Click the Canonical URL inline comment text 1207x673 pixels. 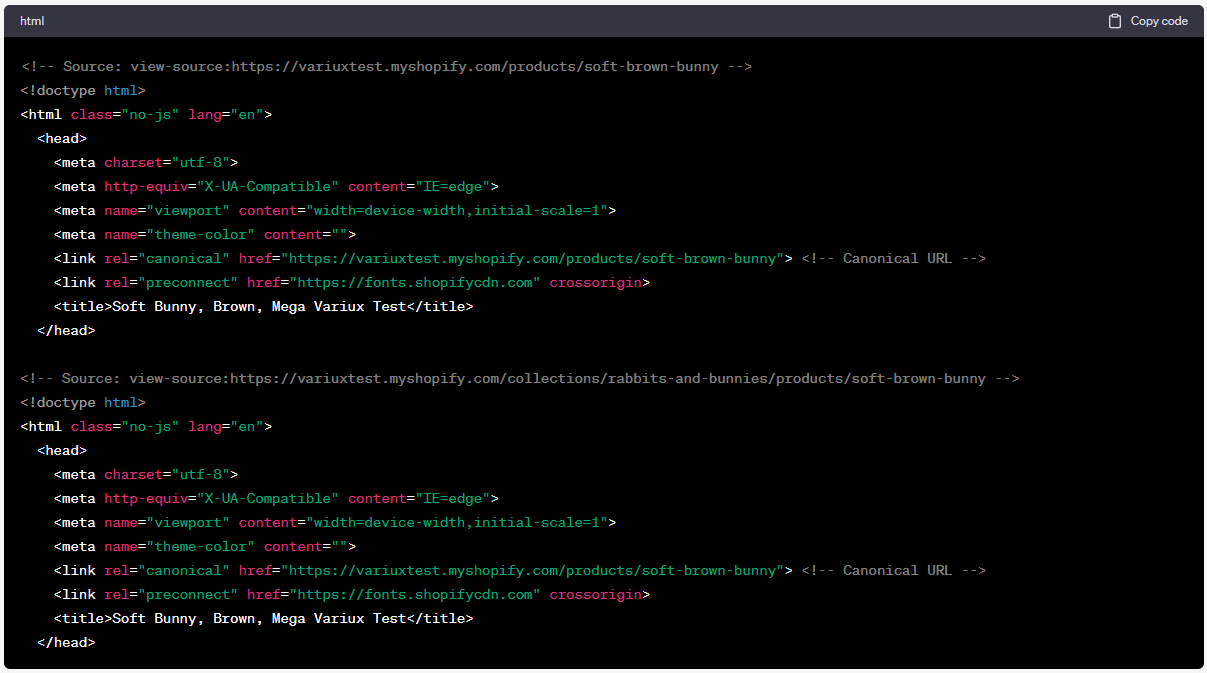tap(893, 258)
